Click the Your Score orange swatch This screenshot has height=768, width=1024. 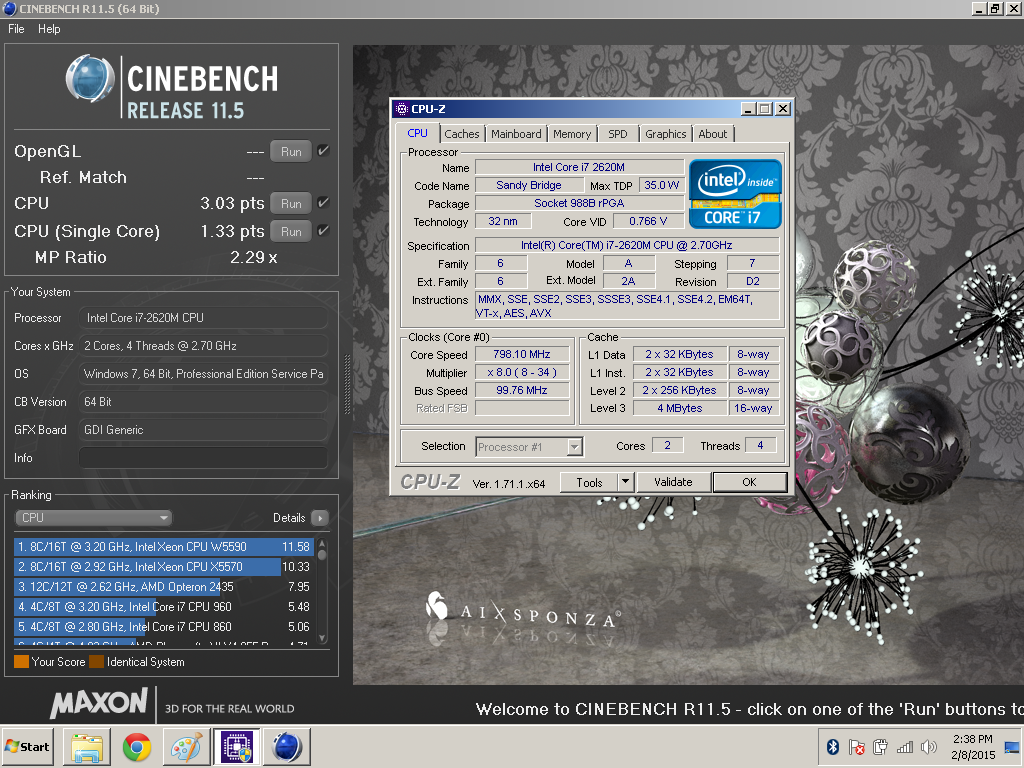22,662
